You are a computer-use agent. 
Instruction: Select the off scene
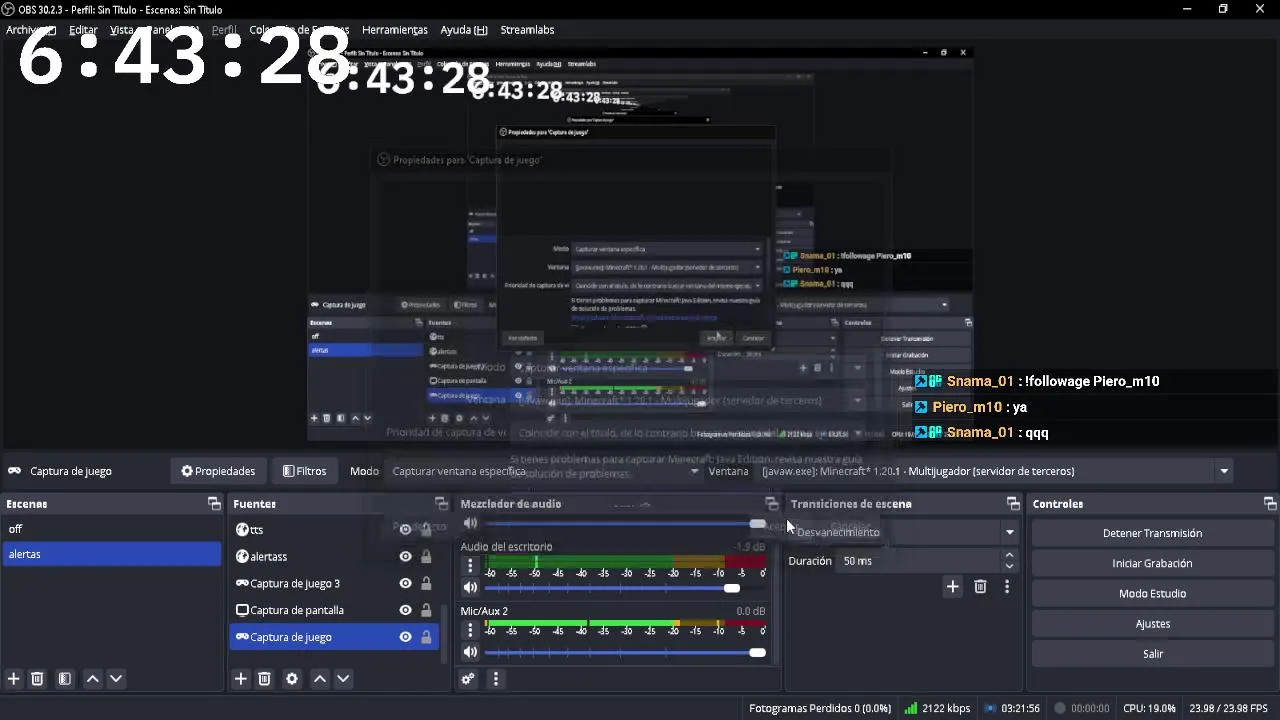tap(111, 529)
